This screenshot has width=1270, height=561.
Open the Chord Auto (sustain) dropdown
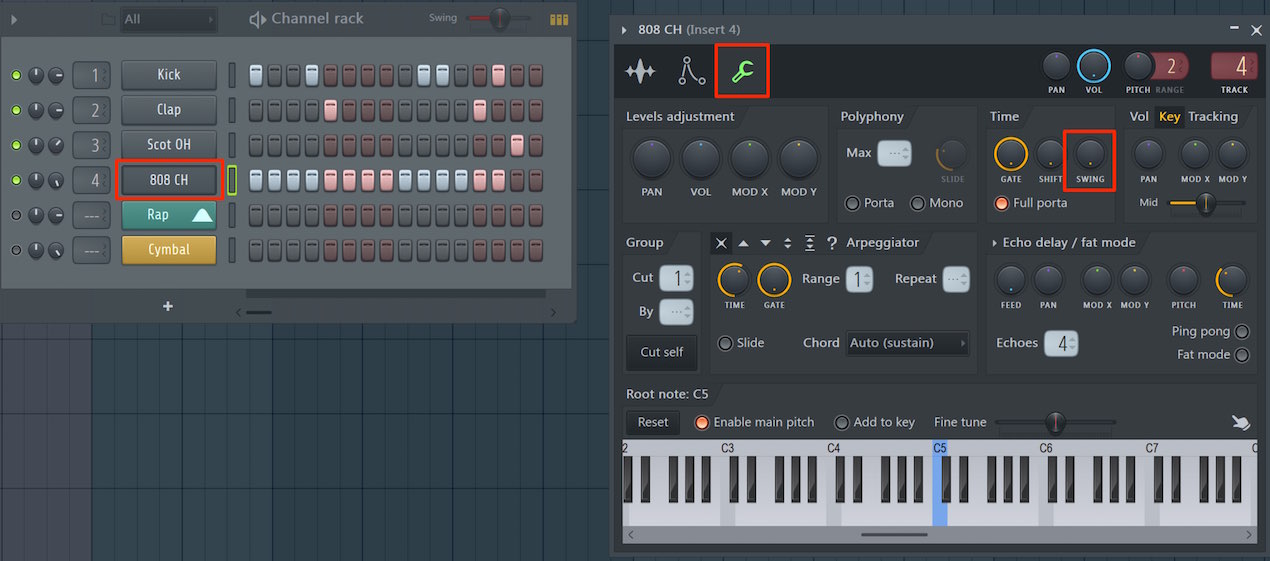coord(908,343)
